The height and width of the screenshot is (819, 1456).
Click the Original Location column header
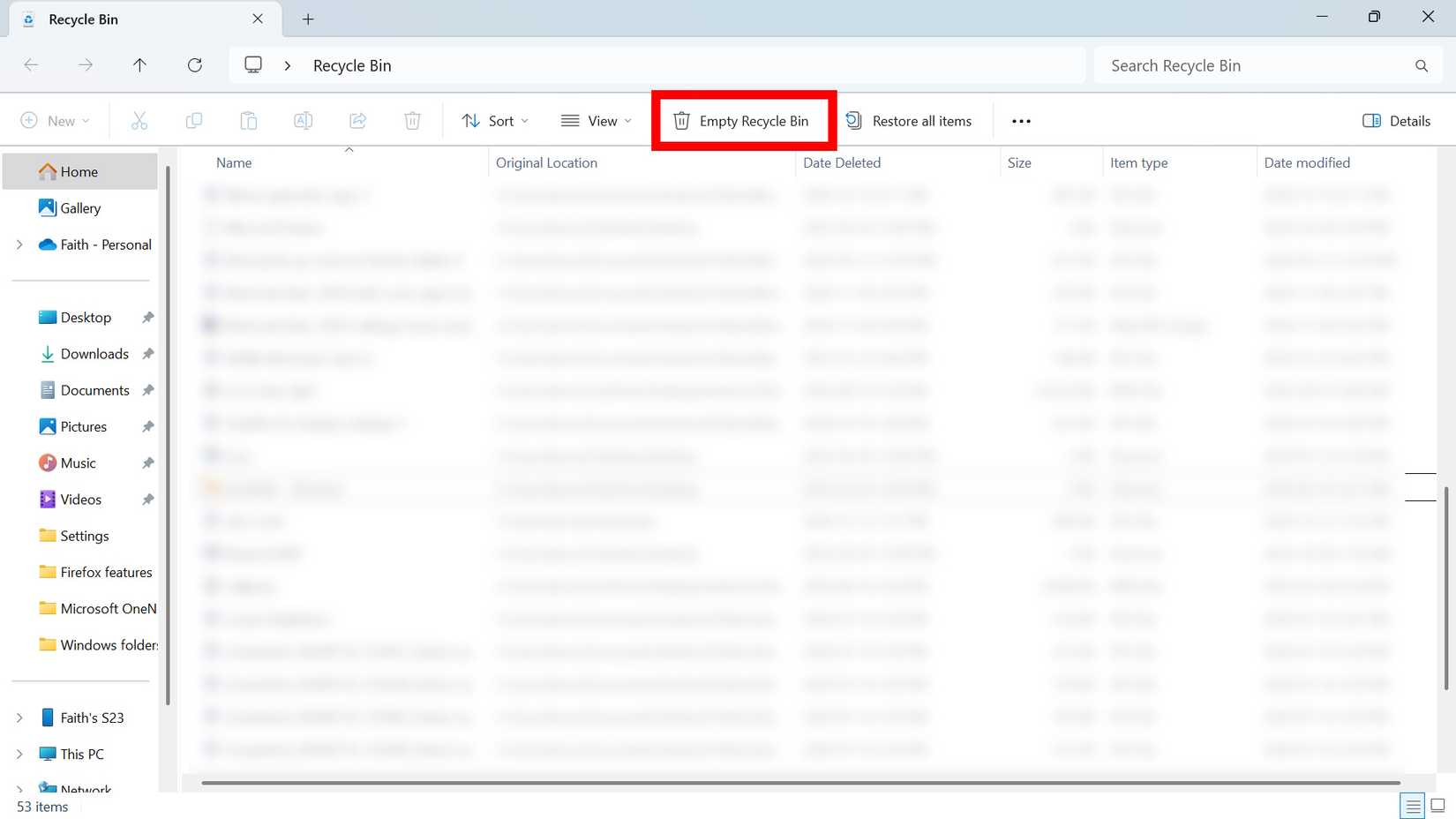pyautogui.click(x=546, y=162)
